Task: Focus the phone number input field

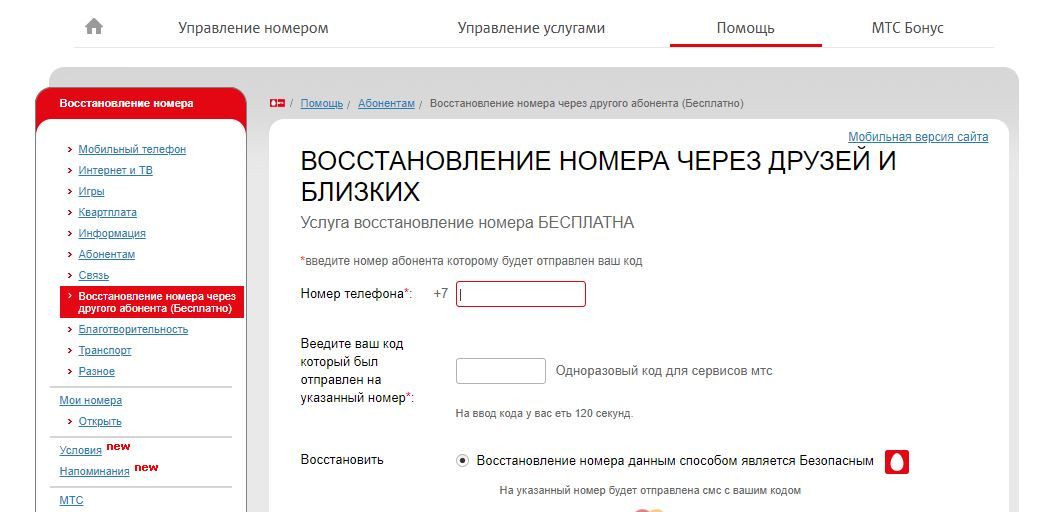Action: [x=520, y=294]
